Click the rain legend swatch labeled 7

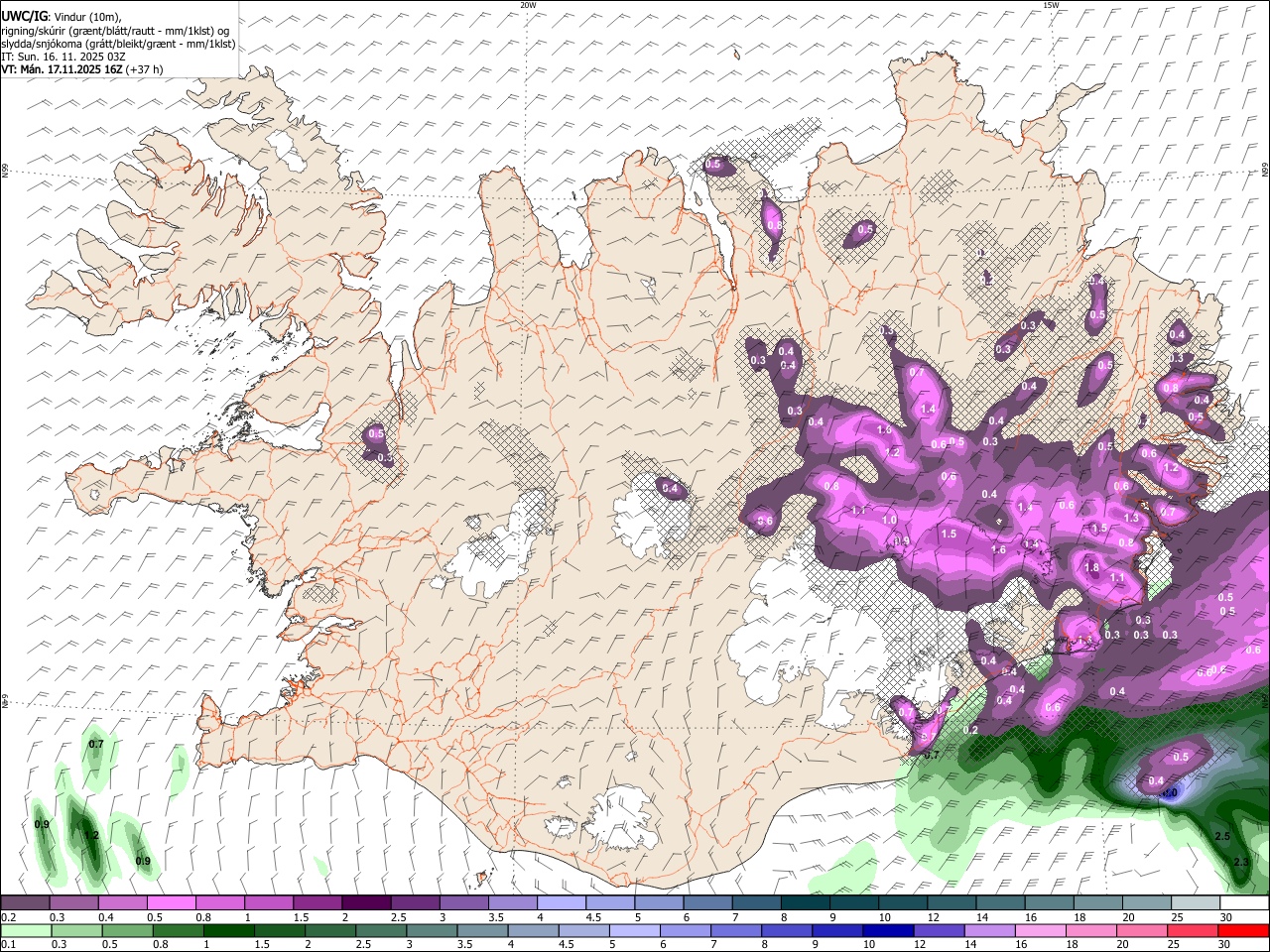tap(736, 930)
